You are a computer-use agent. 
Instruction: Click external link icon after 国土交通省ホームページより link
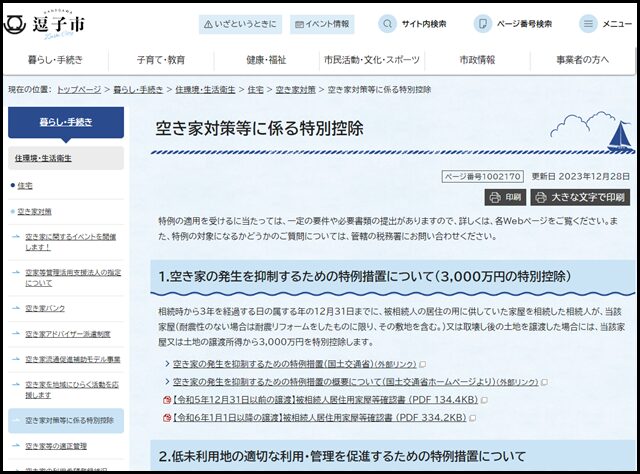pos(544,382)
